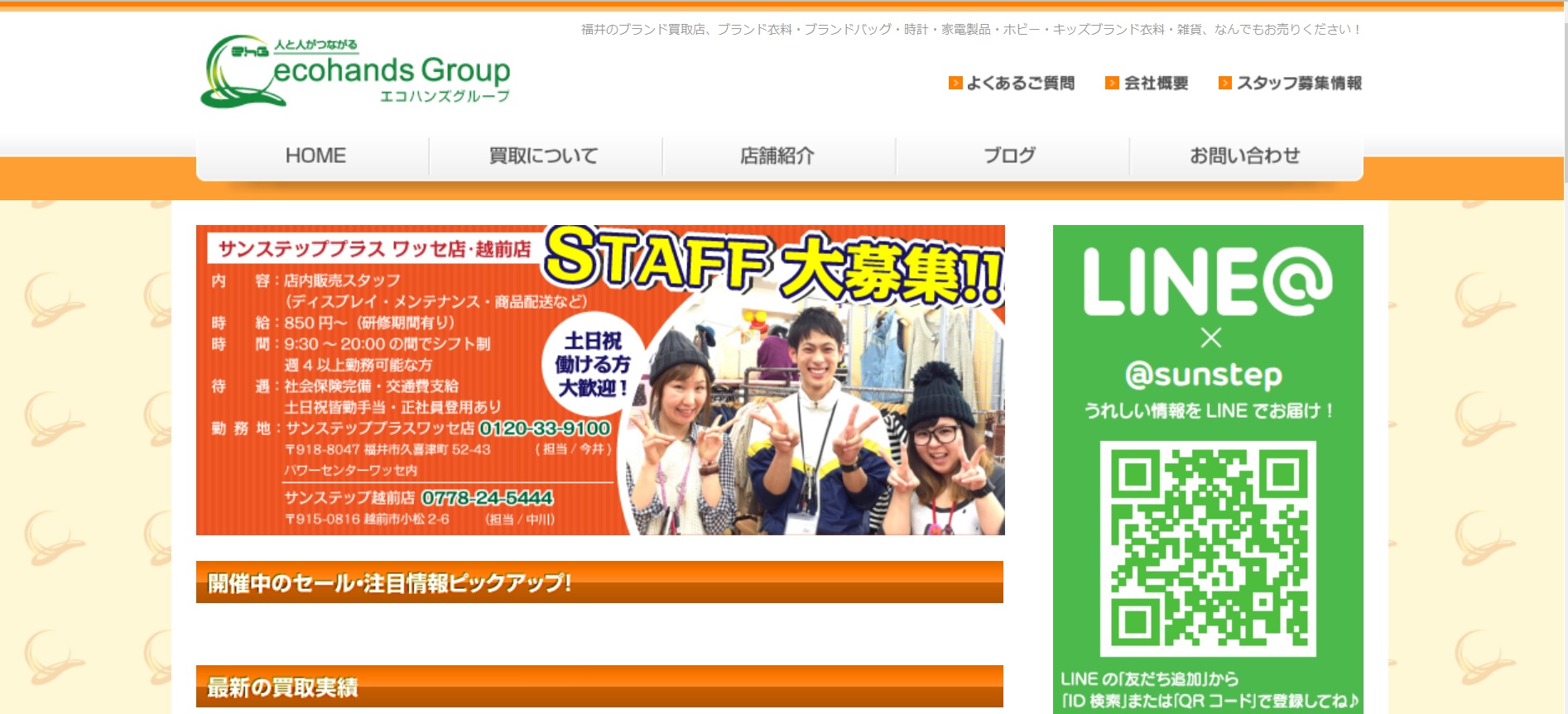Click the LINE QR code image
Viewport: 1568px width, 714px height.
point(1208,549)
